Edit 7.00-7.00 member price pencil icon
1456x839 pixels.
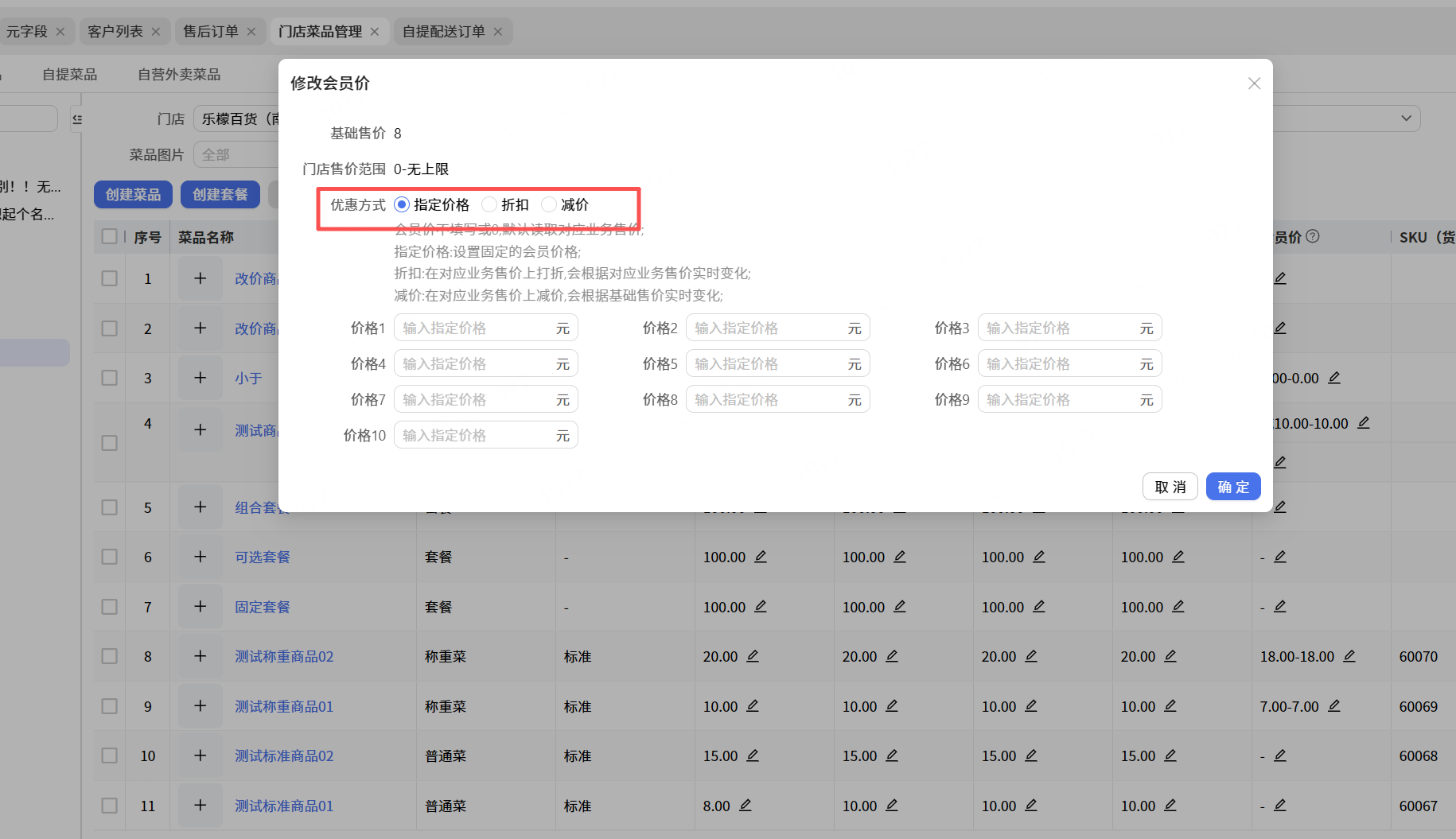[x=1334, y=706]
